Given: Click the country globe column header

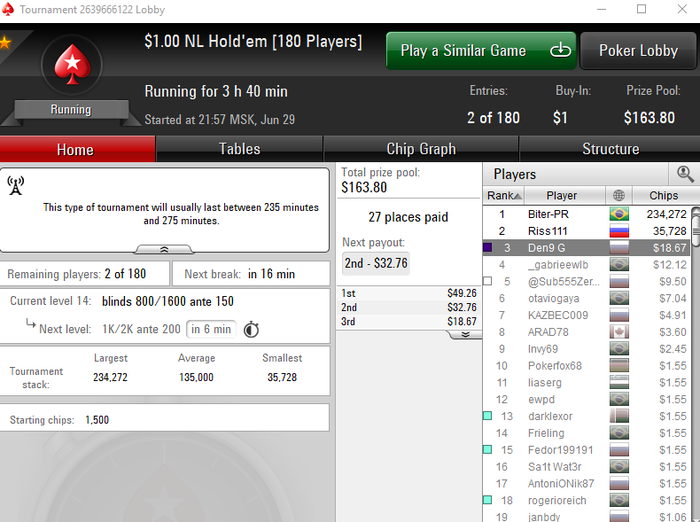Looking at the screenshot, I should tap(618, 196).
